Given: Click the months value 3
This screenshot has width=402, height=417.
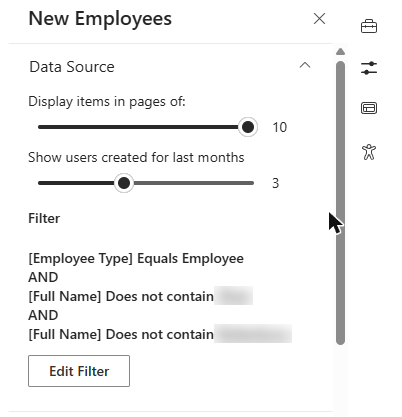Looking at the screenshot, I should (275, 183).
